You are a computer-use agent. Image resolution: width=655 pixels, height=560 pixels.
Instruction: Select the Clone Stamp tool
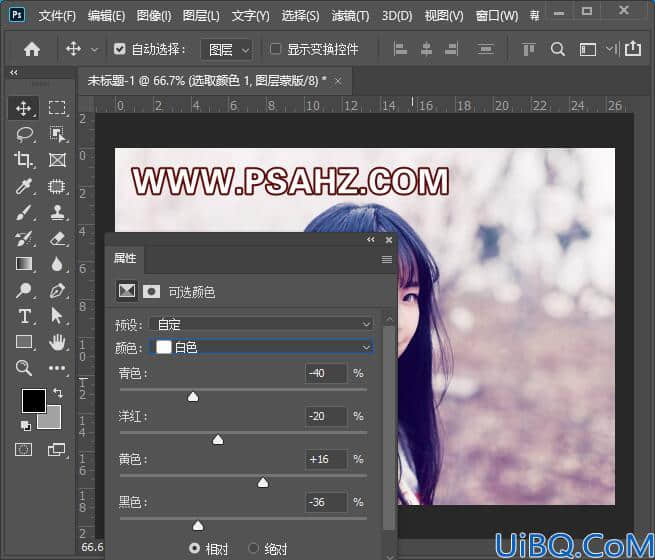click(x=57, y=212)
